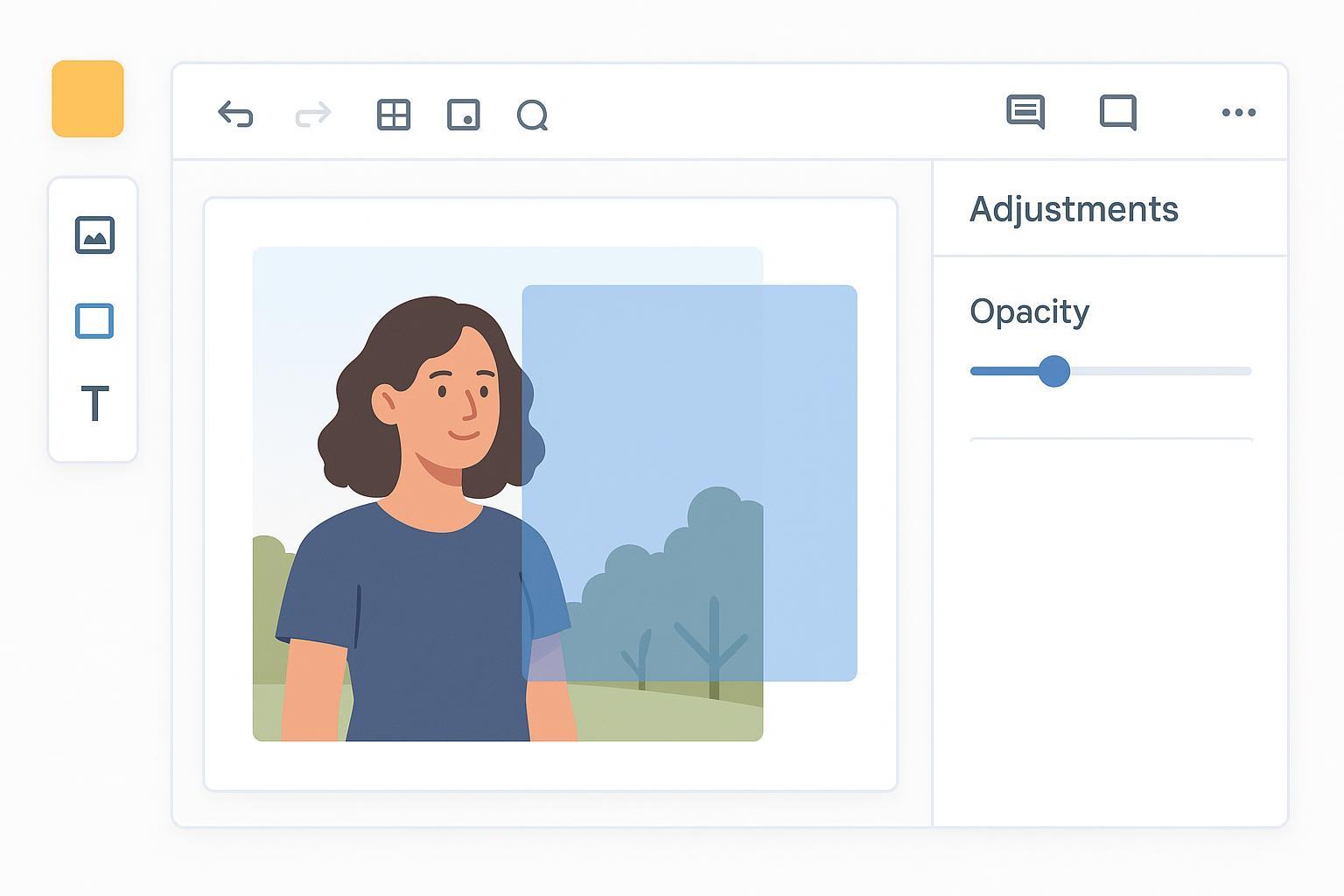1344x896 pixels.
Task: Click the undo arrow in the toolbar
Action: [235, 115]
